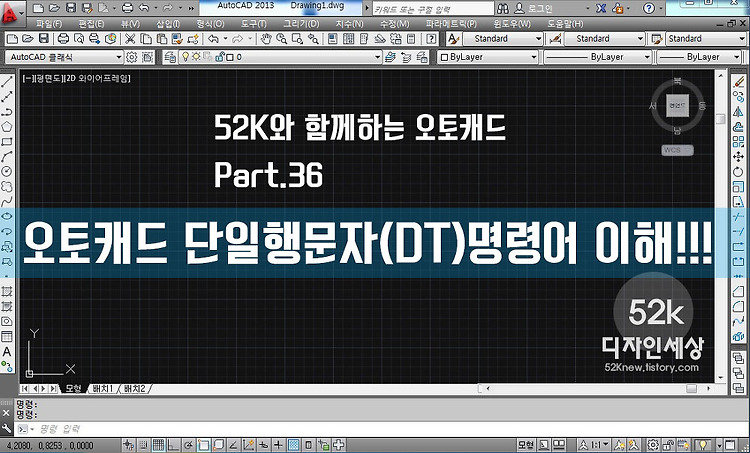The height and width of the screenshot is (453, 750).
Task: Select the Hatch tool
Action: [x=7, y=291]
